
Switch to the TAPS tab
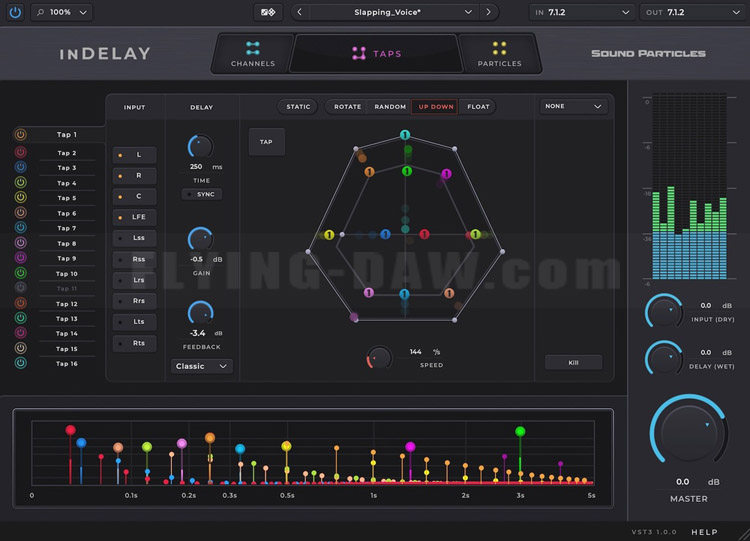[376, 54]
